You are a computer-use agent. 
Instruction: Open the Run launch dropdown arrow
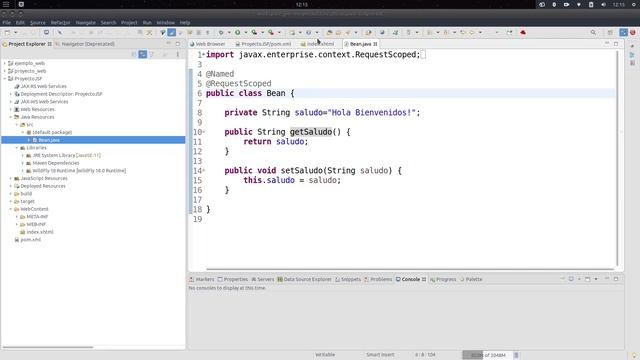click(245, 32)
